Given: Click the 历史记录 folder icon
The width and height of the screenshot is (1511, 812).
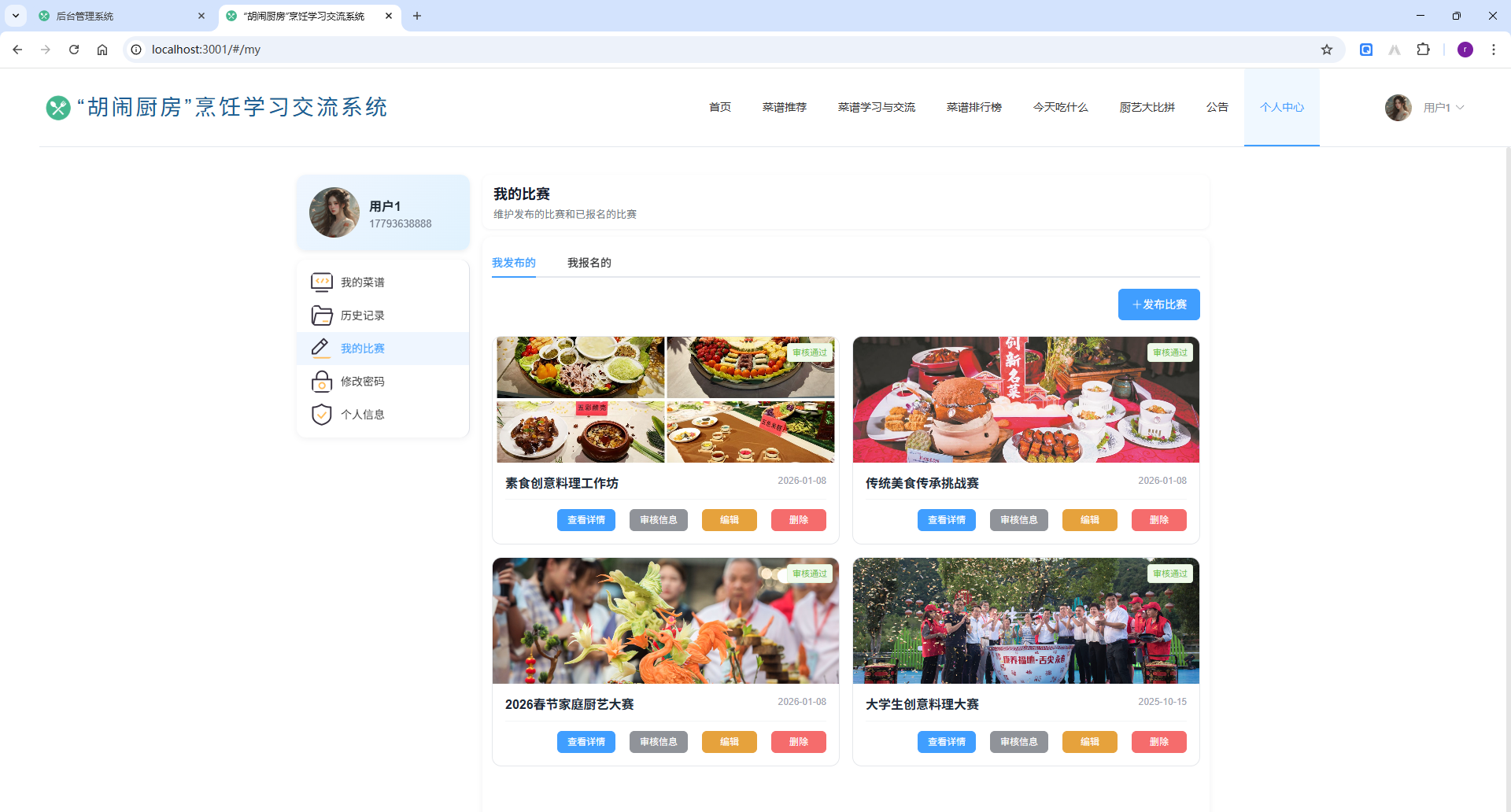Looking at the screenshot, I should click(322, 316).
